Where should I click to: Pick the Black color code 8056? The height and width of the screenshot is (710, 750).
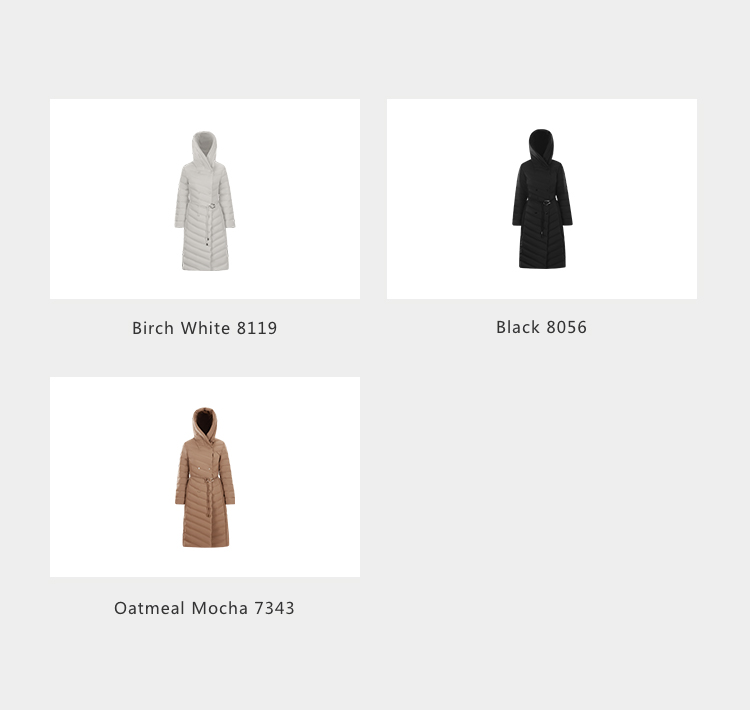(x=566, y=327)
